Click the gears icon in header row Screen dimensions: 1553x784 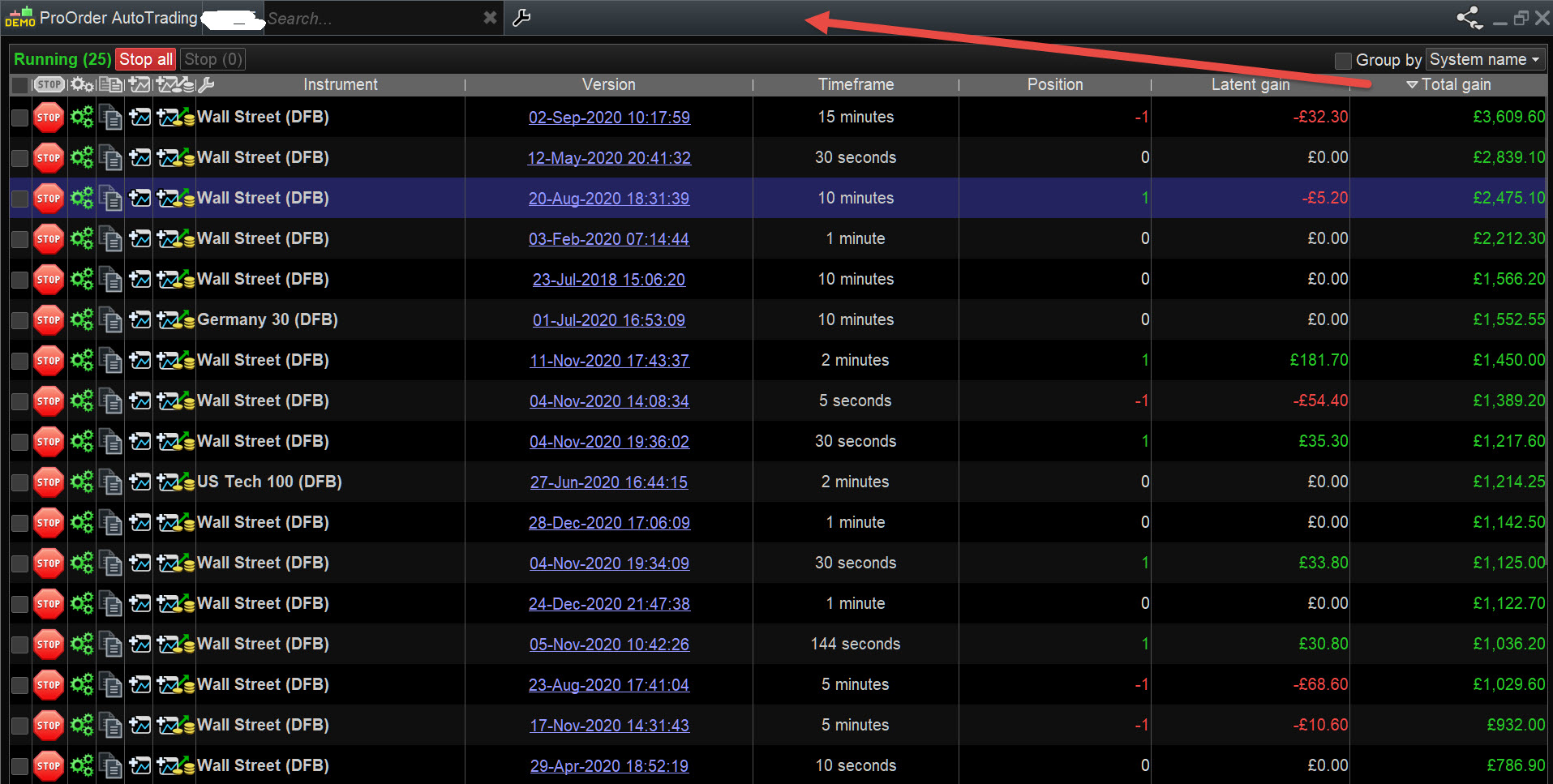click(82, 84)
